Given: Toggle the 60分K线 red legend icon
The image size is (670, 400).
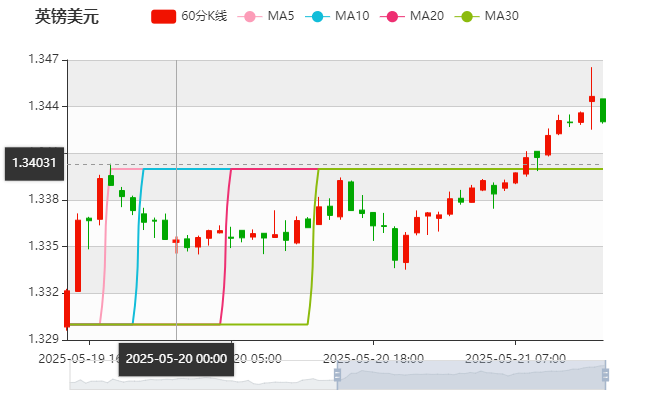Looking at the screenshot, I should [x=163, y=16].
